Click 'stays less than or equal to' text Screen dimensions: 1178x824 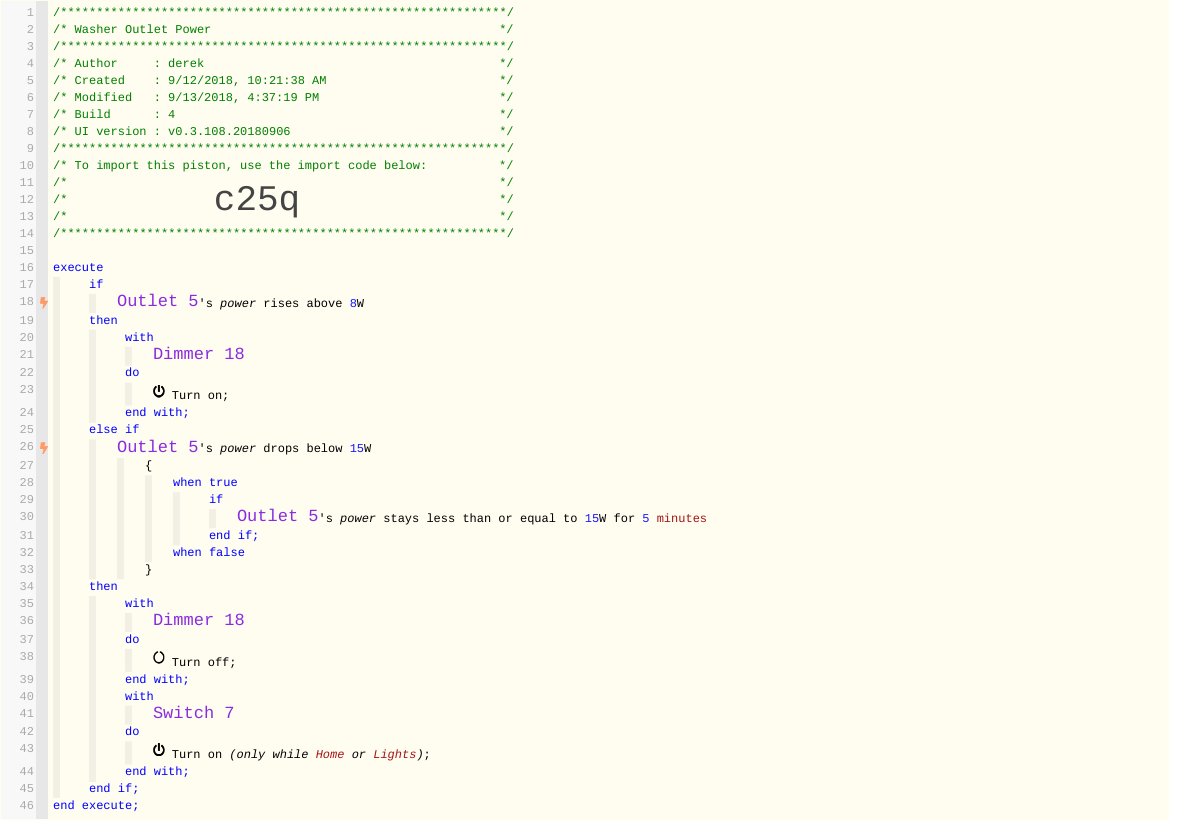[480, 519]
